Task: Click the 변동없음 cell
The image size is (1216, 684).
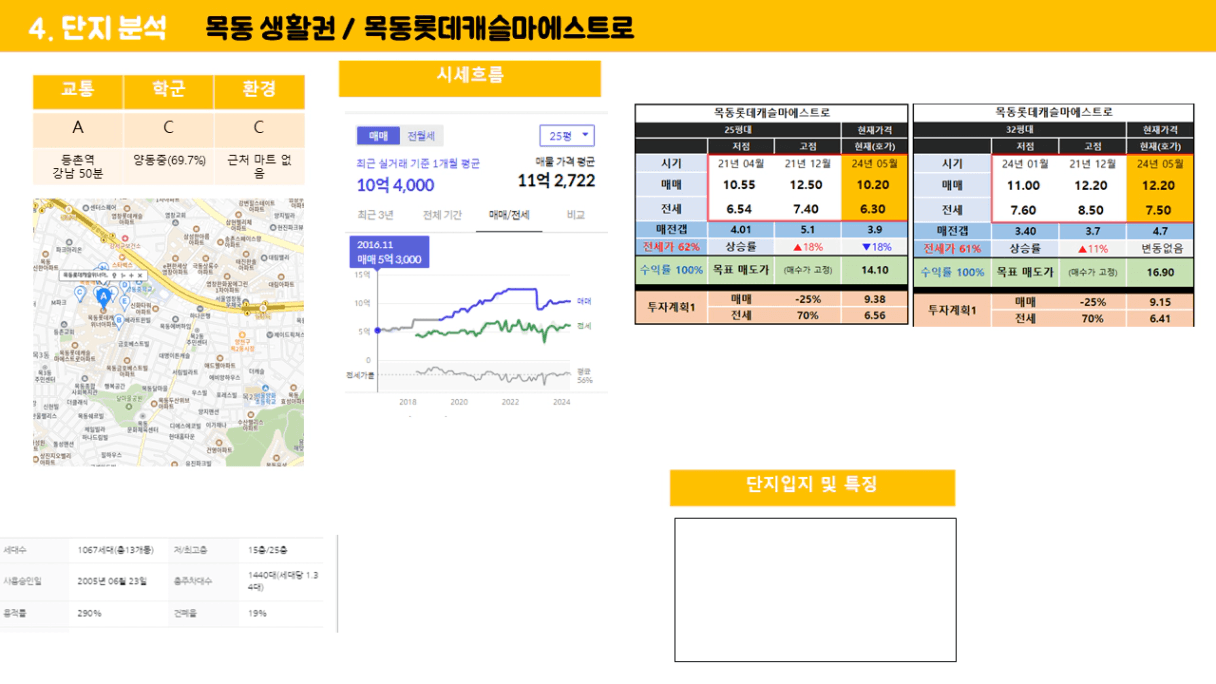Action: point(1160,248)
